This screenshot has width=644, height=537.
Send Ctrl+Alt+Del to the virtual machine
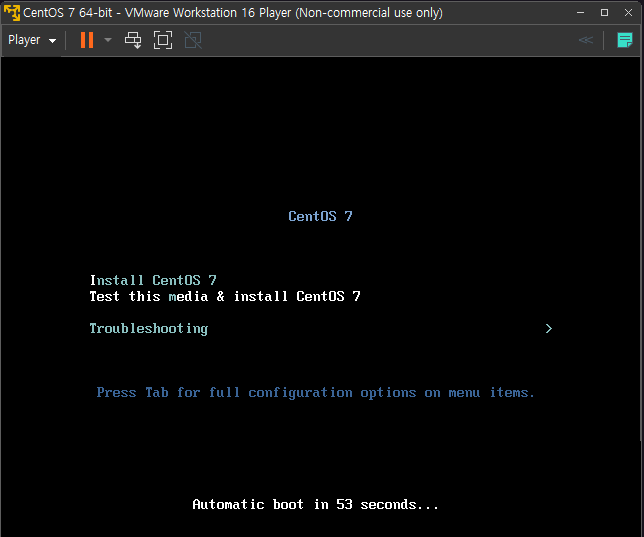tap(133, 40)
